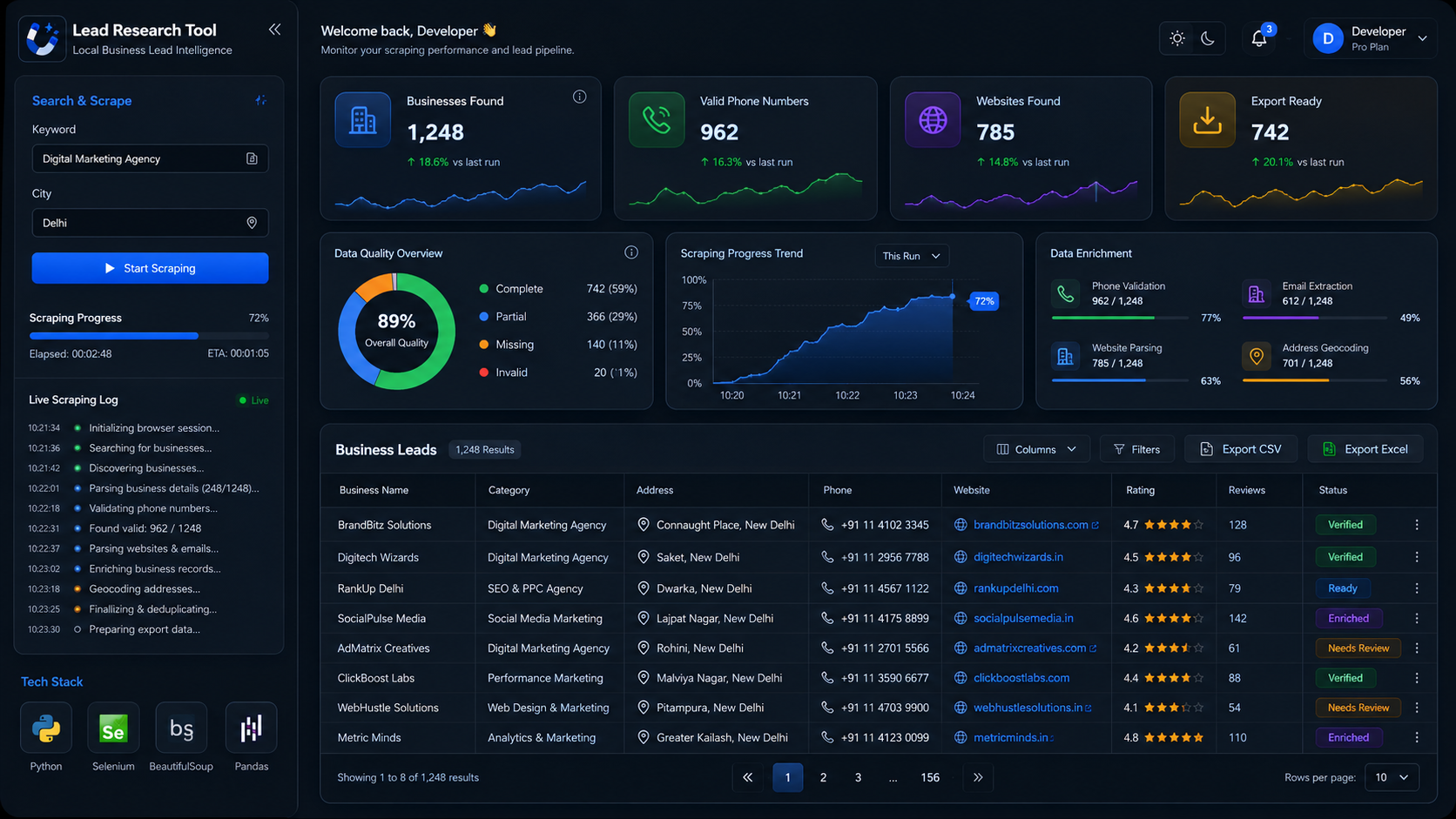Collapse the sidebar with double chevron icon
The width and height of the screenshot is (1456, 819).
(274, 30)
